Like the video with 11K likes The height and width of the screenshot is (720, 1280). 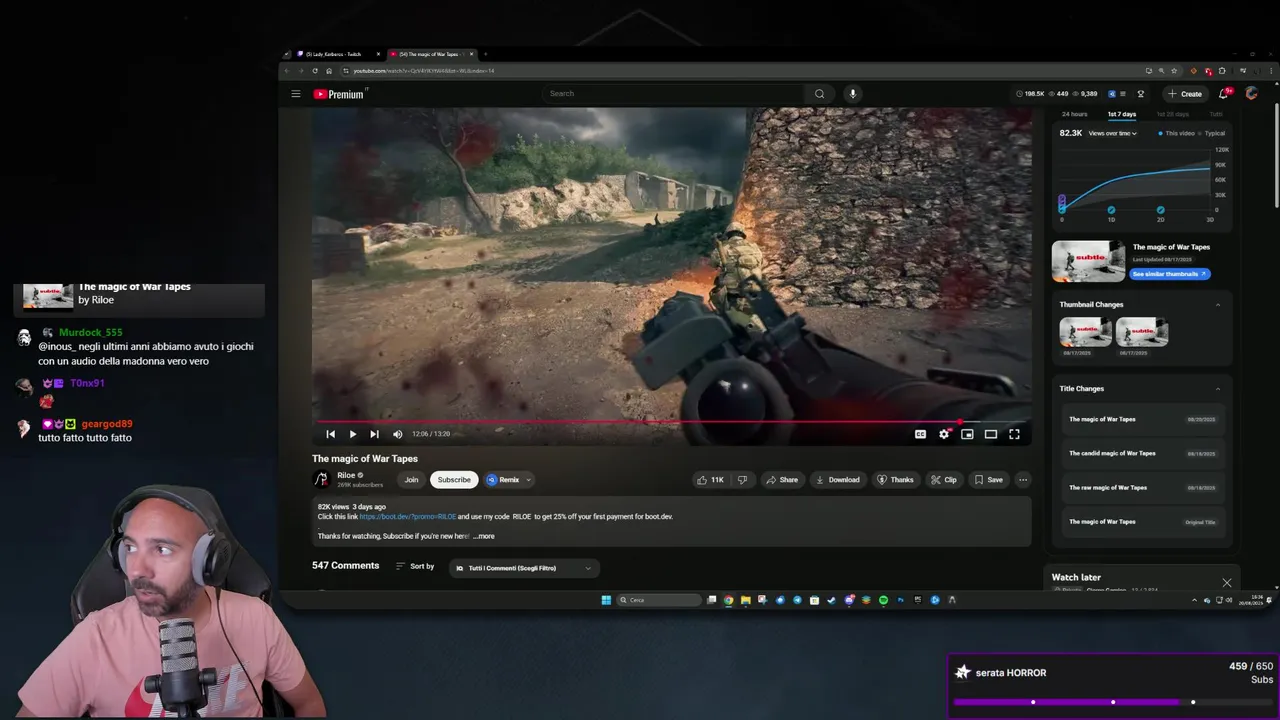710,480
